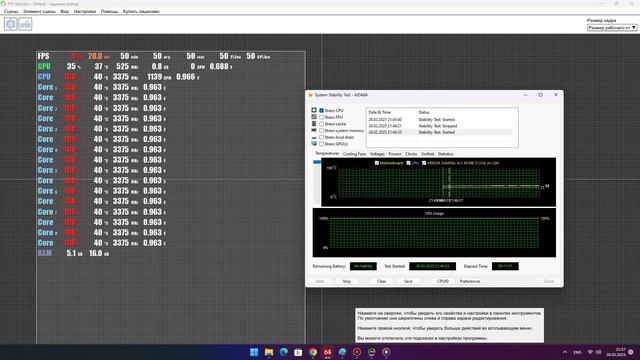Screen dimensions: 640x360
Task: Open File Explorer from the taskbar
Action: (269, 352)
